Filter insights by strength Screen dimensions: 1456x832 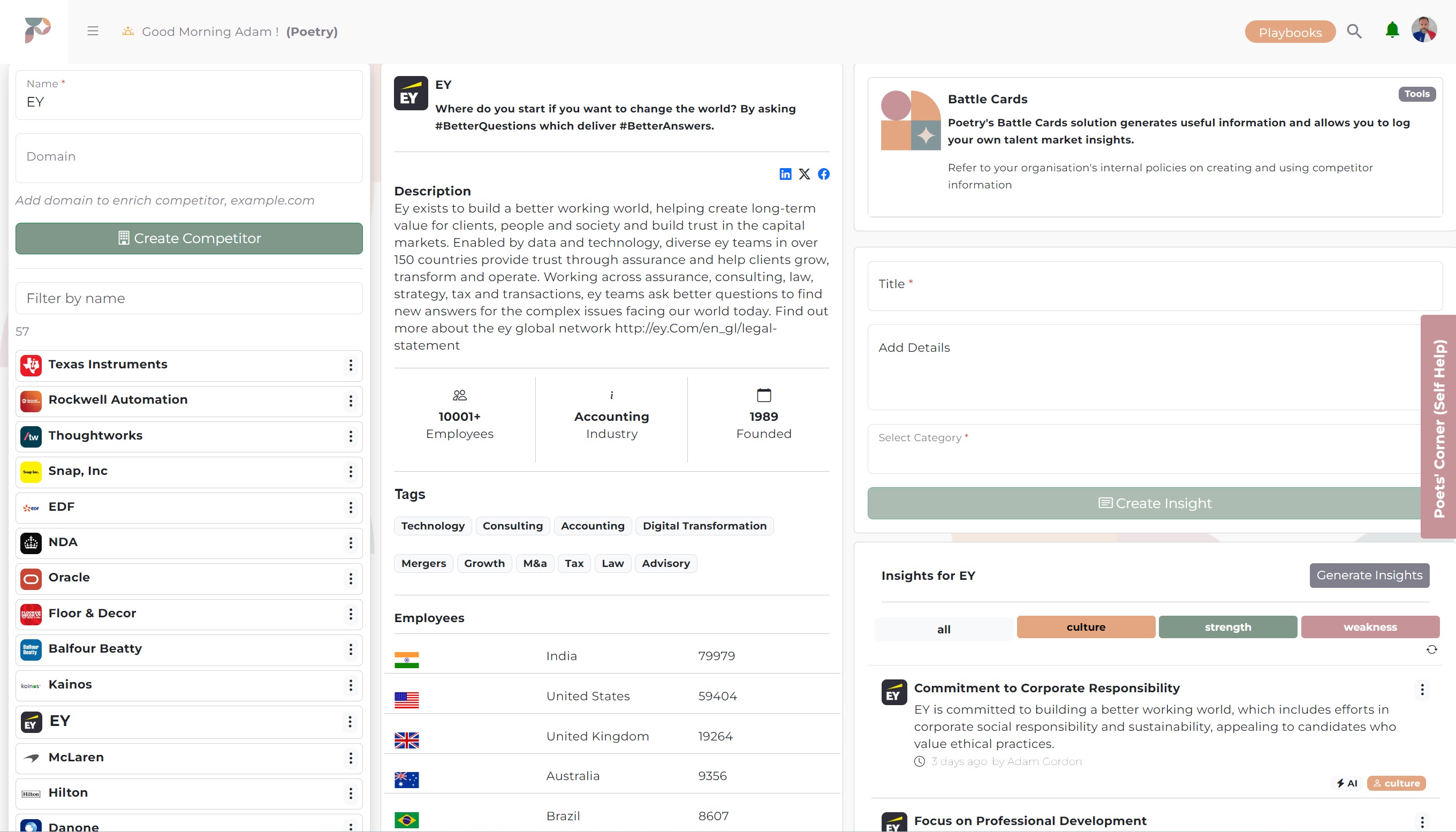tap(1227, 627)
